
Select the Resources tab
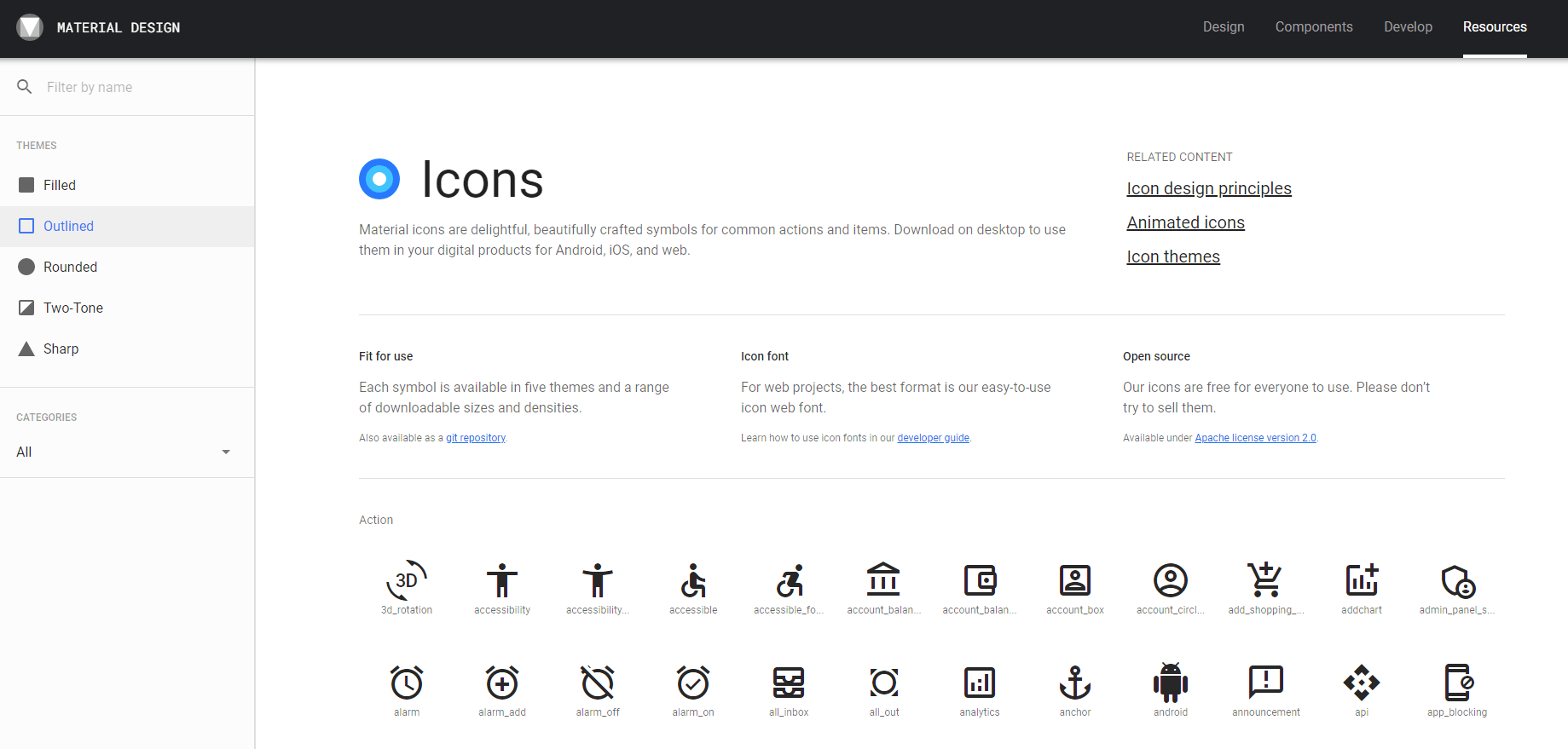pyautogui.click(x=1495, y=27)
